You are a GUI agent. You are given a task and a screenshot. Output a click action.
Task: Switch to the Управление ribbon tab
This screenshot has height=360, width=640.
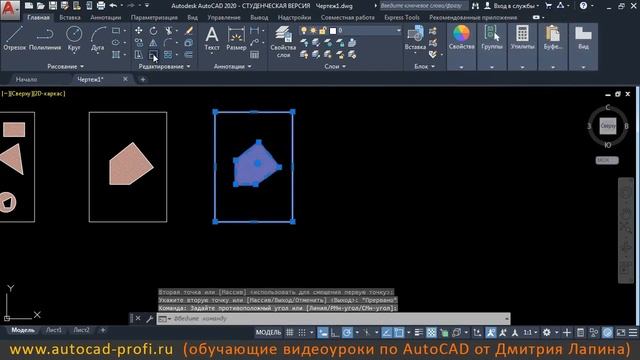pyautogui.click(x=224, y=18)
